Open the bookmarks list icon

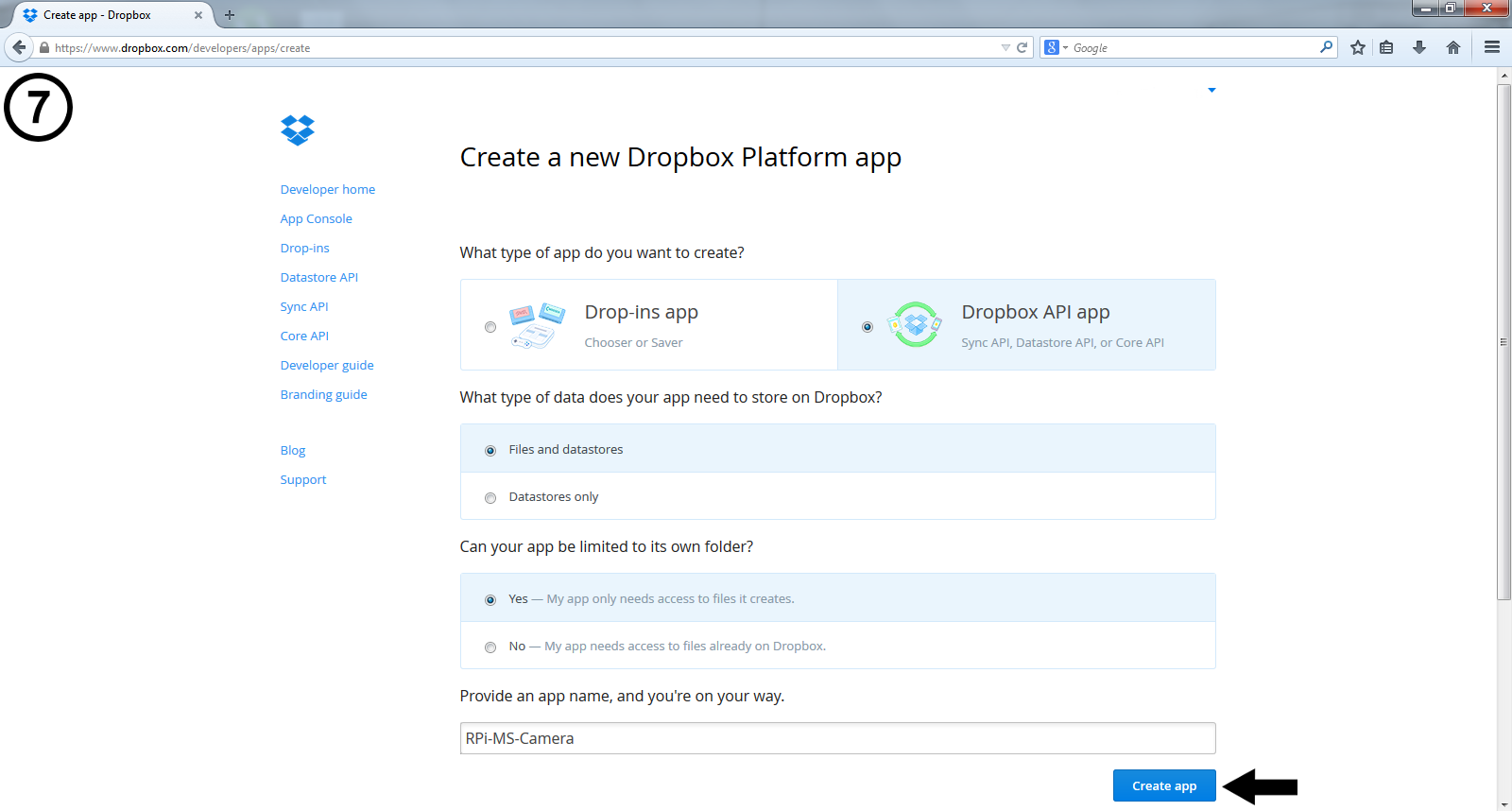click(1386, 47)
